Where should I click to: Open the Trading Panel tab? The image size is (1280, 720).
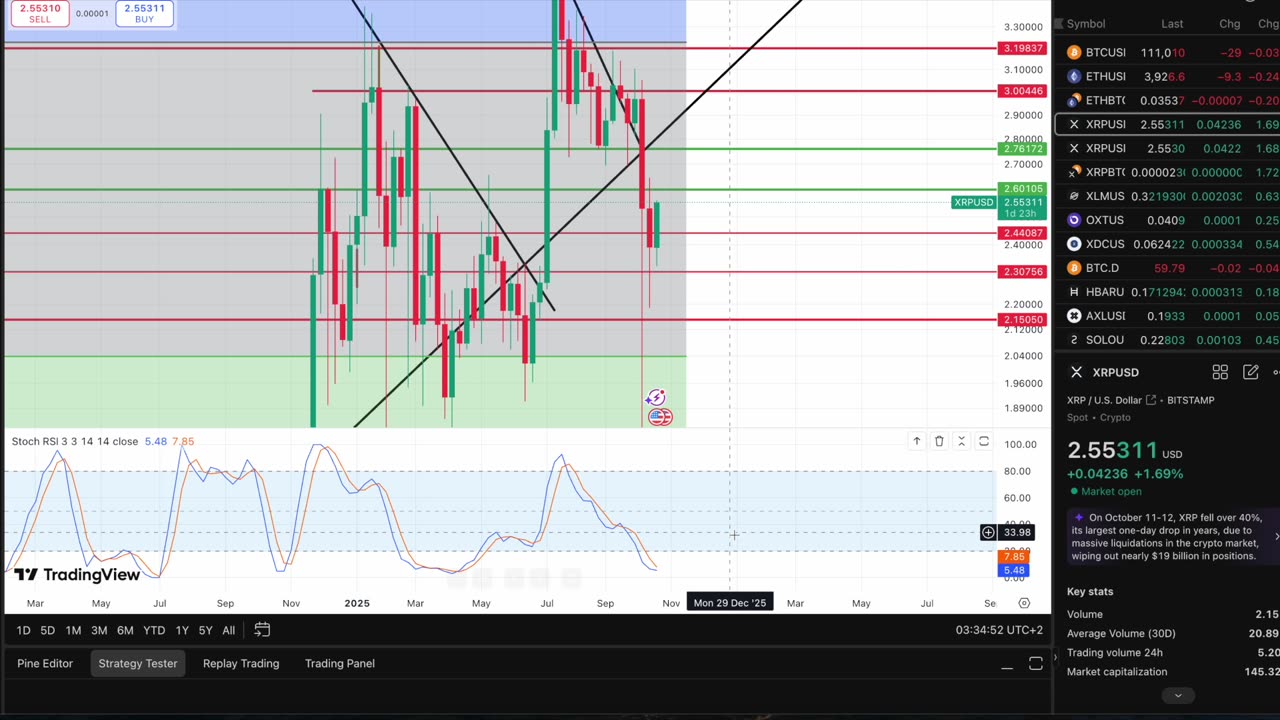tap(340, 663)
